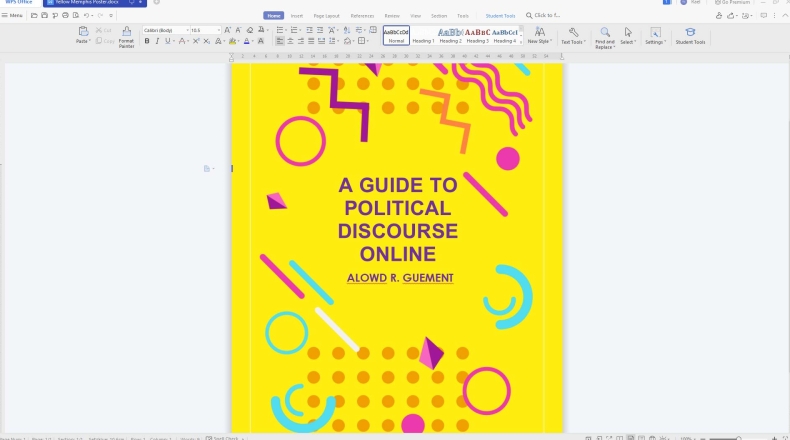790x440 pixels.
Task: Click the Student Tools ribbon icon
Action: coord(690,36)
